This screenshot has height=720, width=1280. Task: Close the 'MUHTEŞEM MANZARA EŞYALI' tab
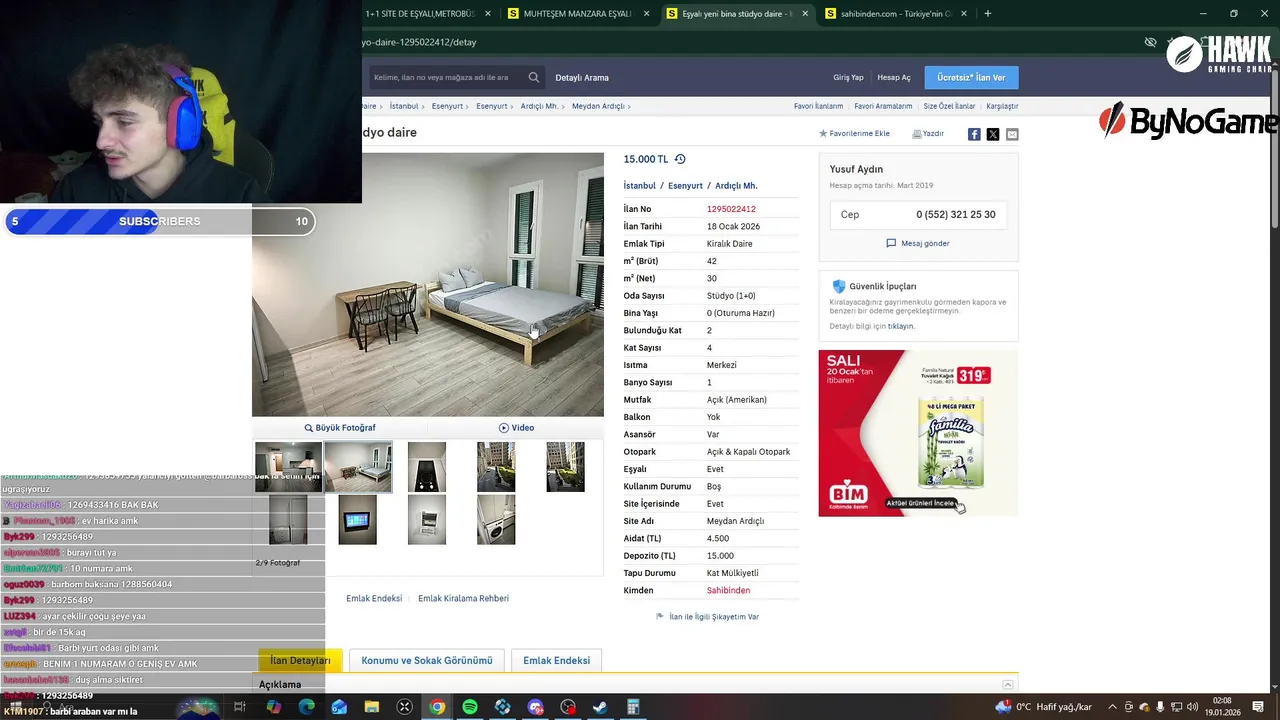coord(647,14)
